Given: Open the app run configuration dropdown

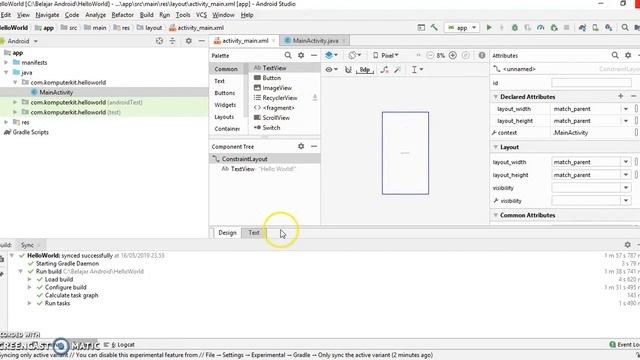Looking at the screenshot, I should (x=462, y=28).
